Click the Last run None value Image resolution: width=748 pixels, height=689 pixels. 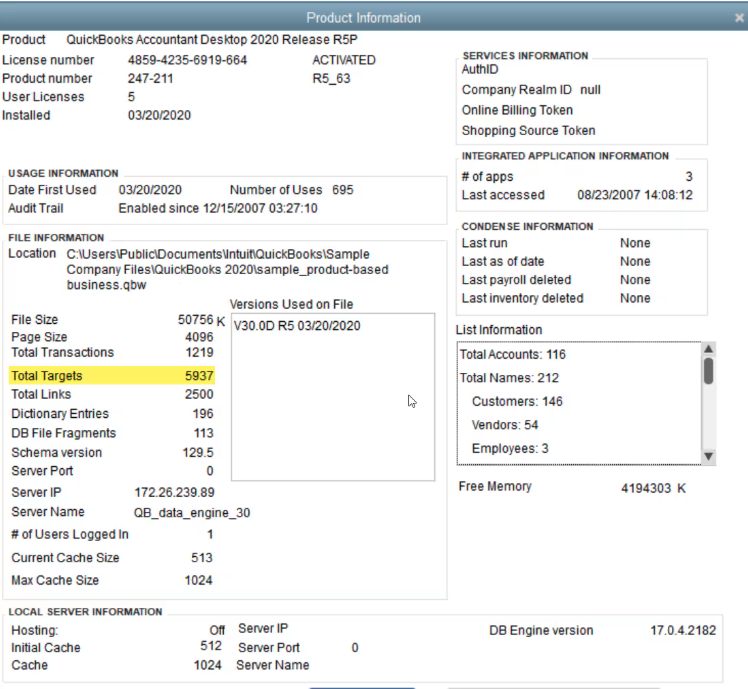click(x=635, y=243)
